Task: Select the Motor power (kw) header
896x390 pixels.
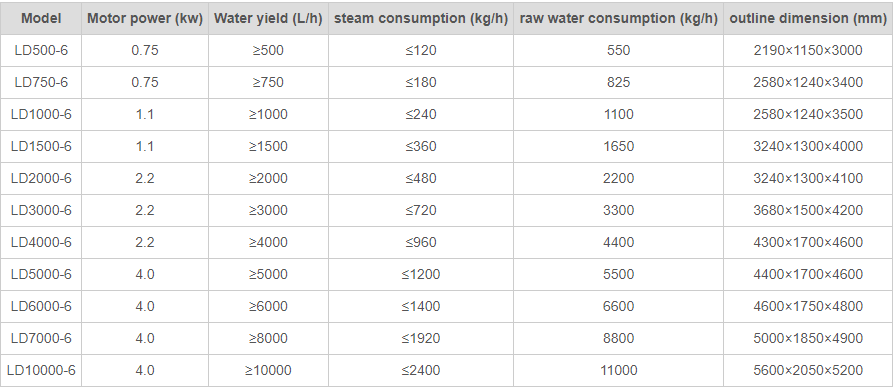Action: click(x=145, y=18)
